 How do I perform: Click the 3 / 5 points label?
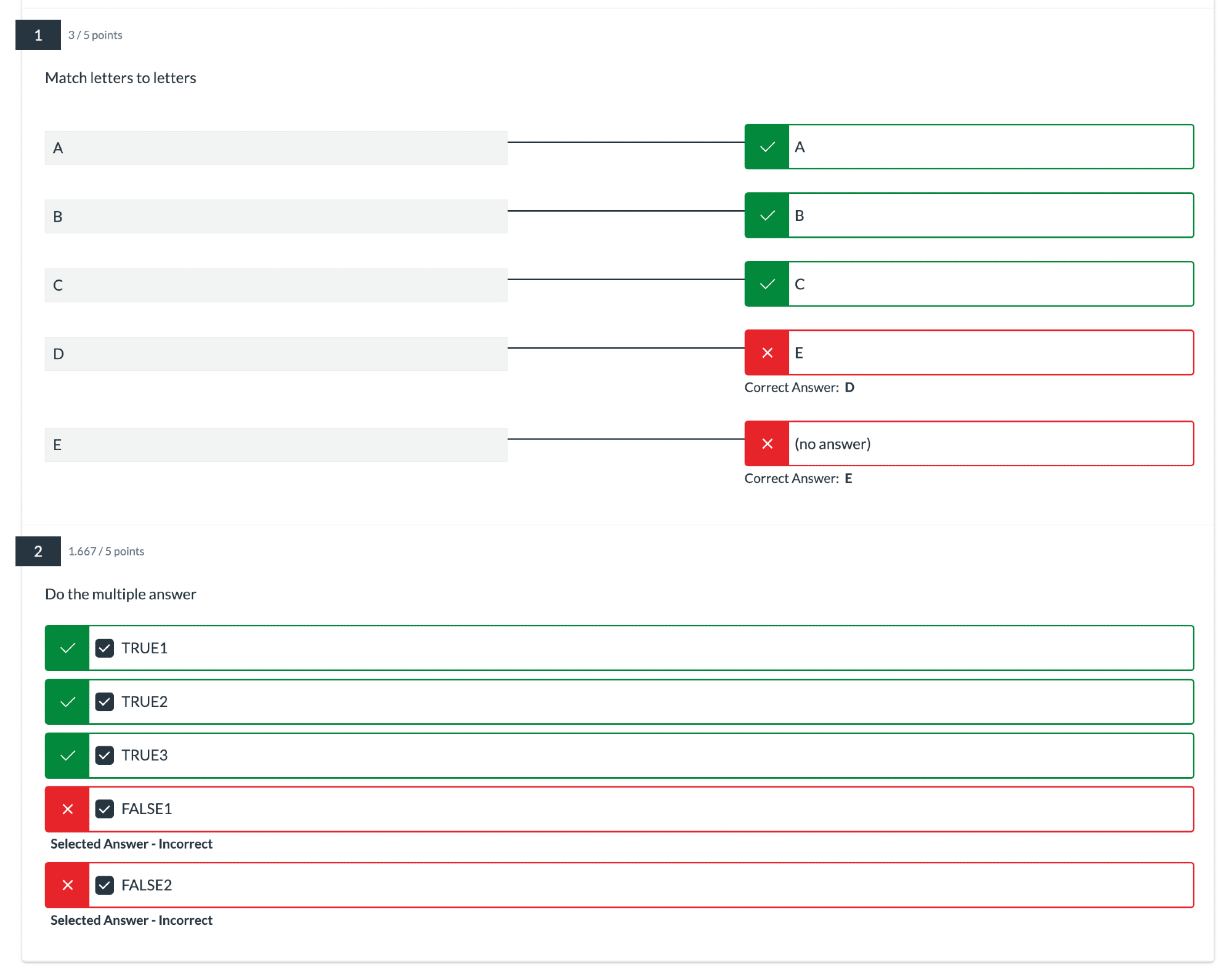[x=95, y=35]
